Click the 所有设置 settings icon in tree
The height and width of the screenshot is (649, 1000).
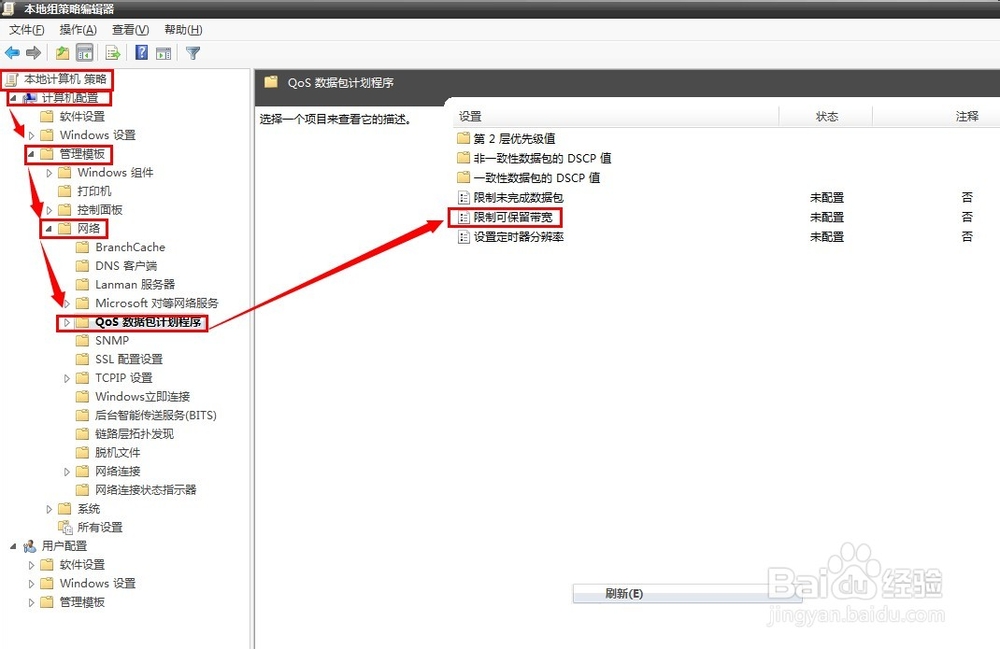click(65, 527)
